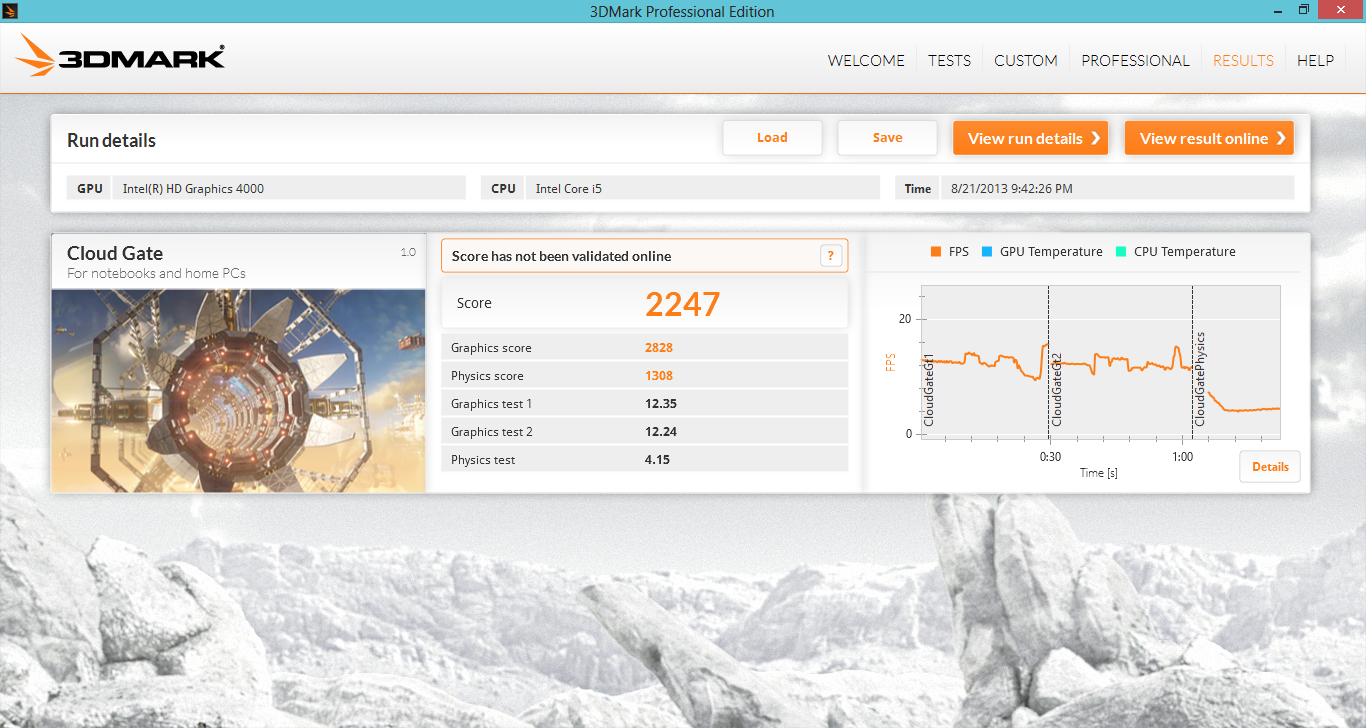The height and width of the screenshot is (728, 1366).
Task: Go to the PROFESSIONAL tab
Action: tap(1135, 60)
